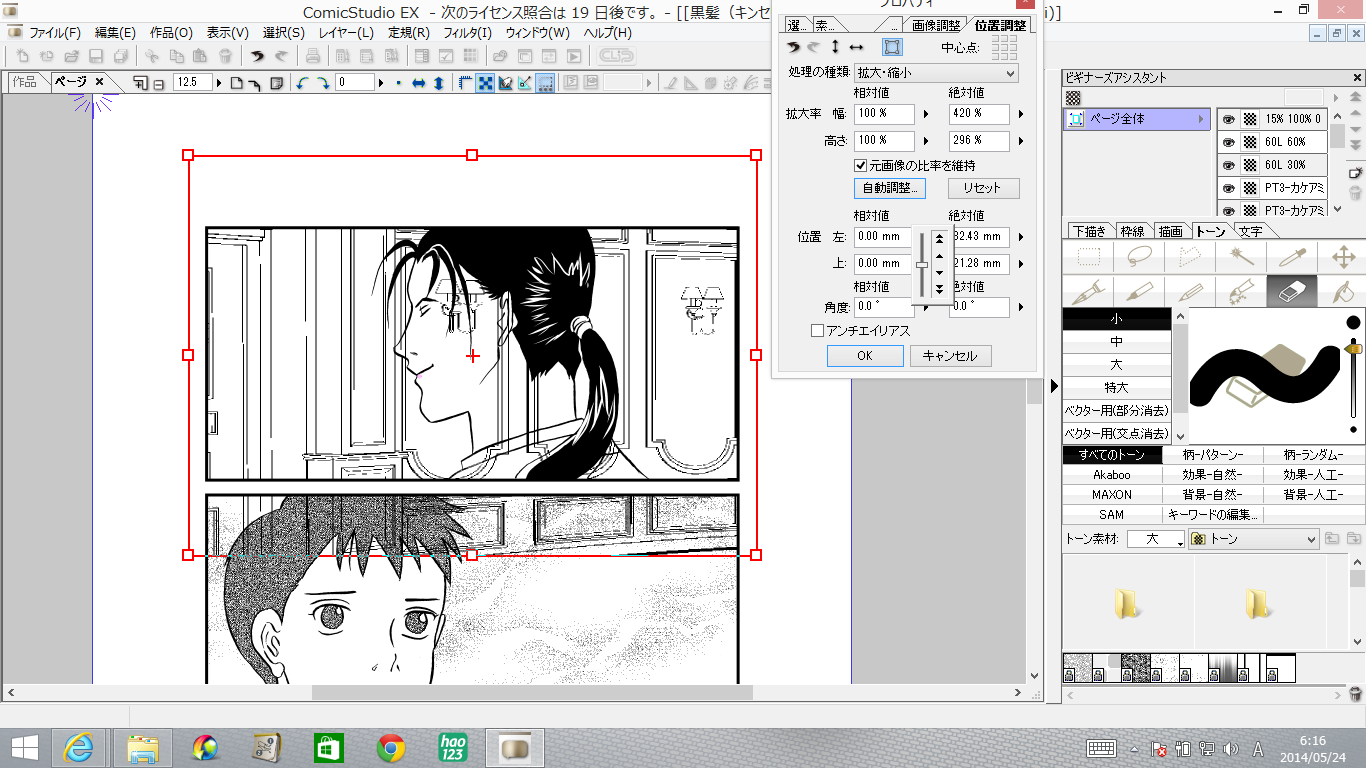Screen dimensions: 1366x768
Task: Flip the view horizontally
Action: tap(419, 83)
